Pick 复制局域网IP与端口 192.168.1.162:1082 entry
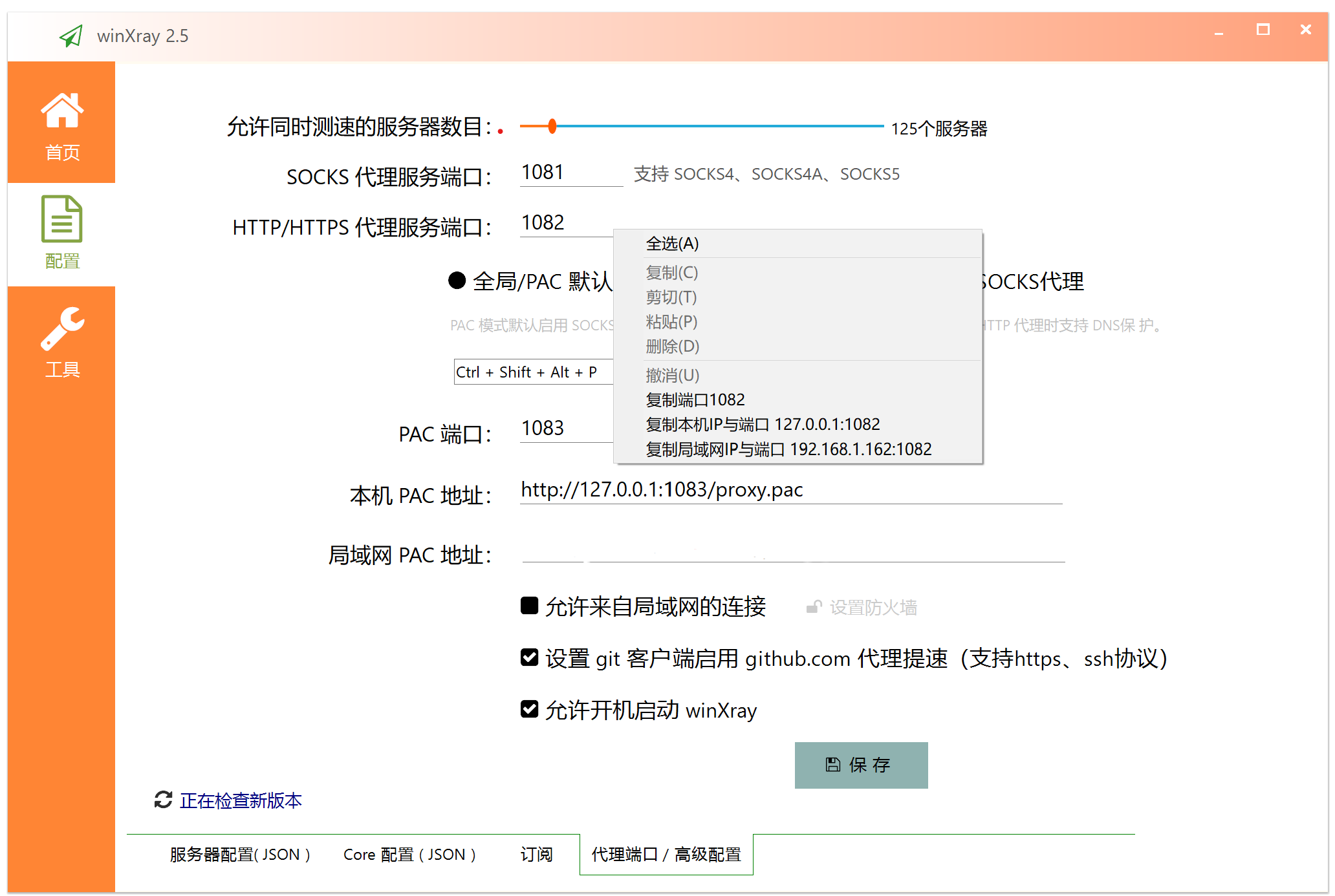1335x896 pixels. point(788,449)
